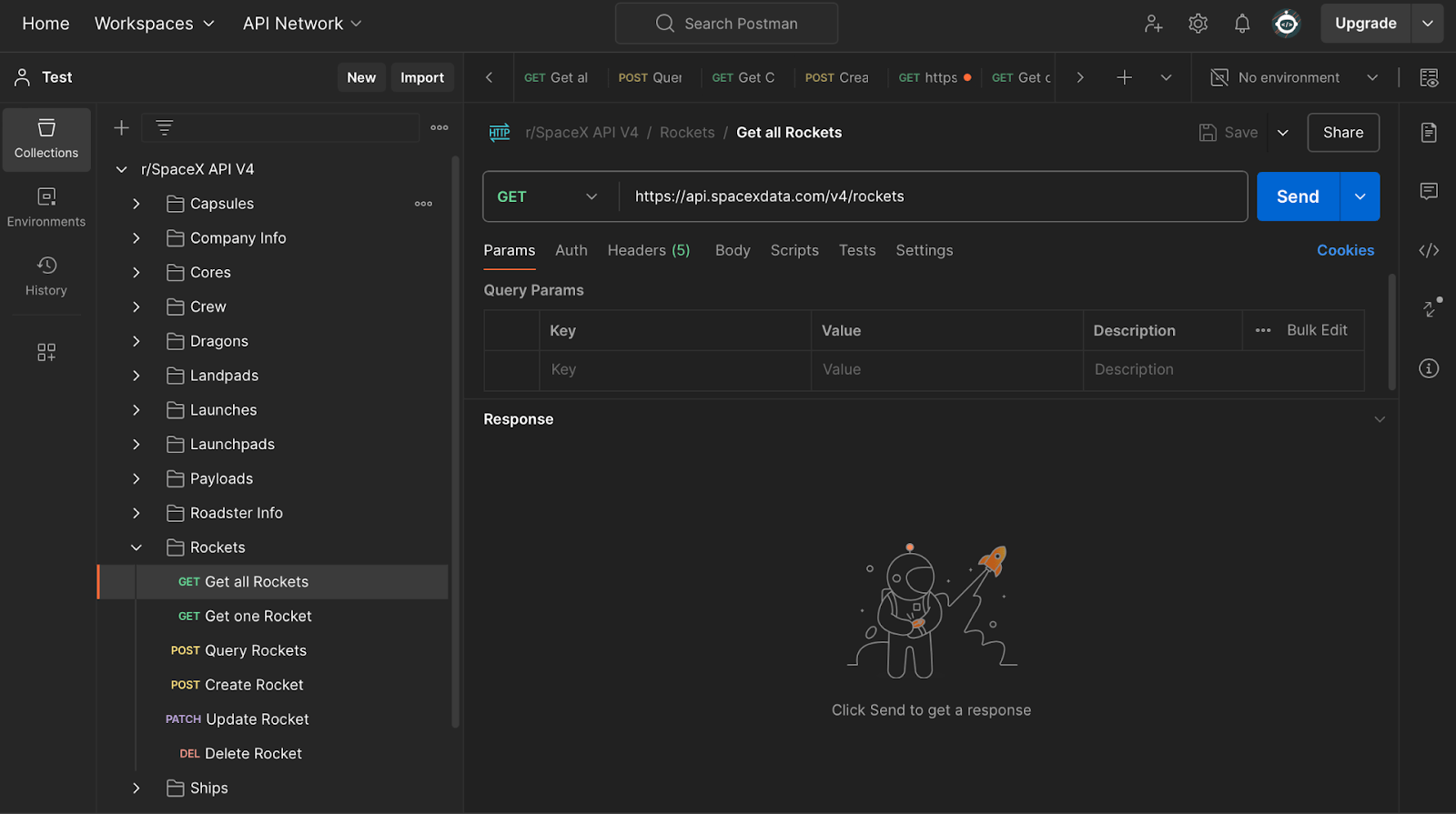Click the Home link

45,24
